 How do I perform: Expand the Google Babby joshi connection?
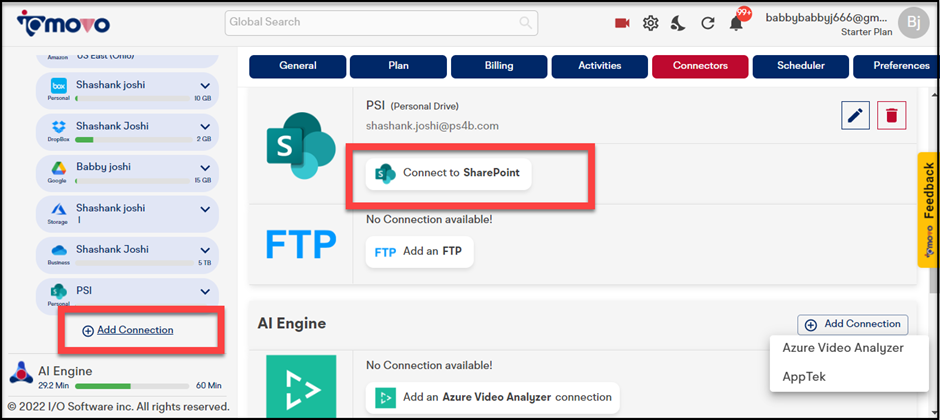tap(205, 168)
